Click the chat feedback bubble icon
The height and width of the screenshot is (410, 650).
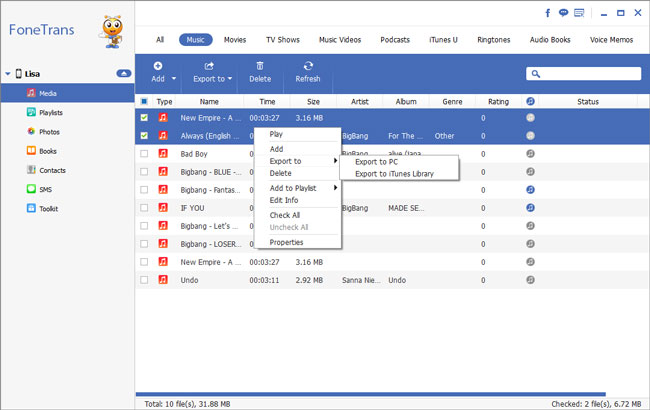coord(563,13)
